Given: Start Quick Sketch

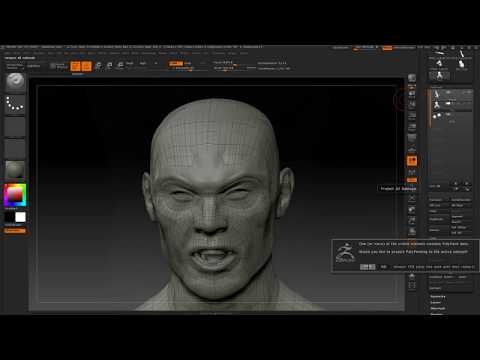Looking at the screenshot, I should (x=59, y=66).
